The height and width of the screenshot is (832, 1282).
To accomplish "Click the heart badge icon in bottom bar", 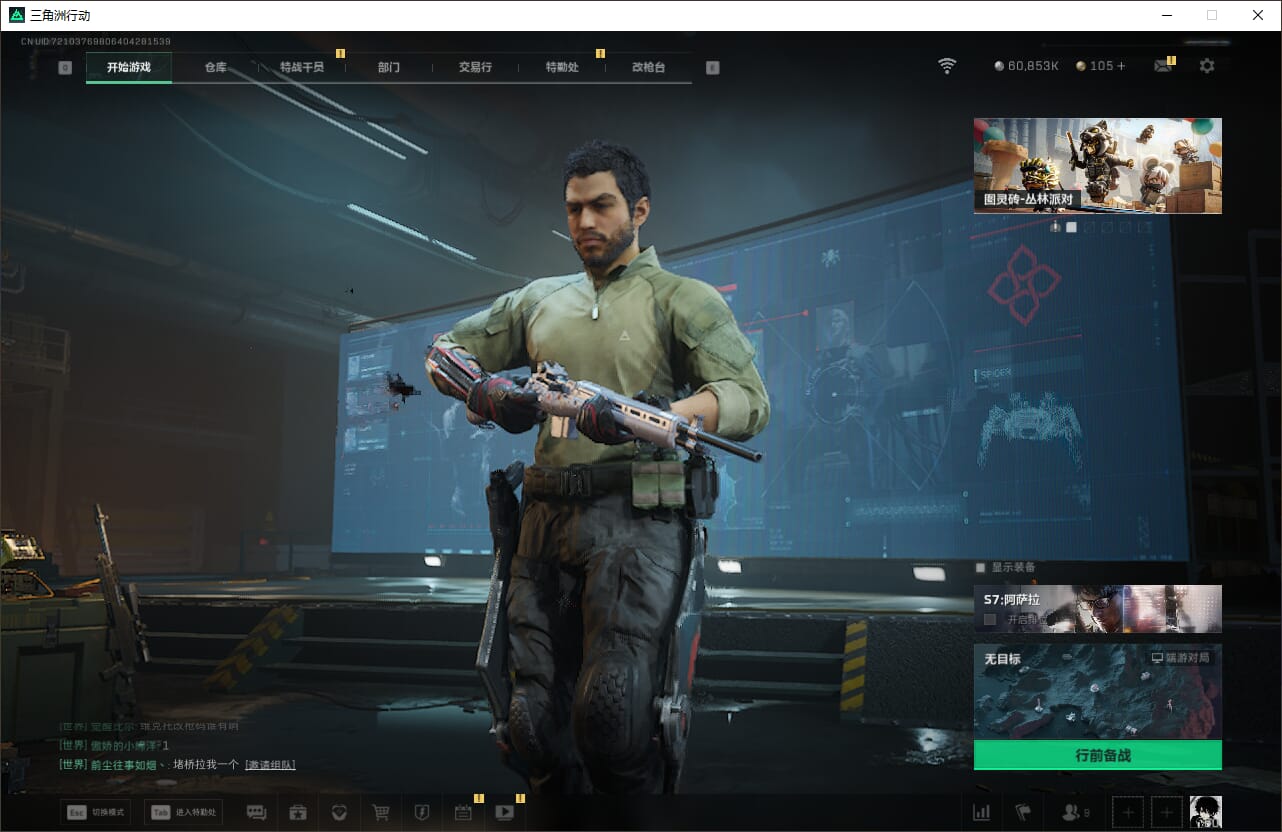I will (x=339, y=813).
